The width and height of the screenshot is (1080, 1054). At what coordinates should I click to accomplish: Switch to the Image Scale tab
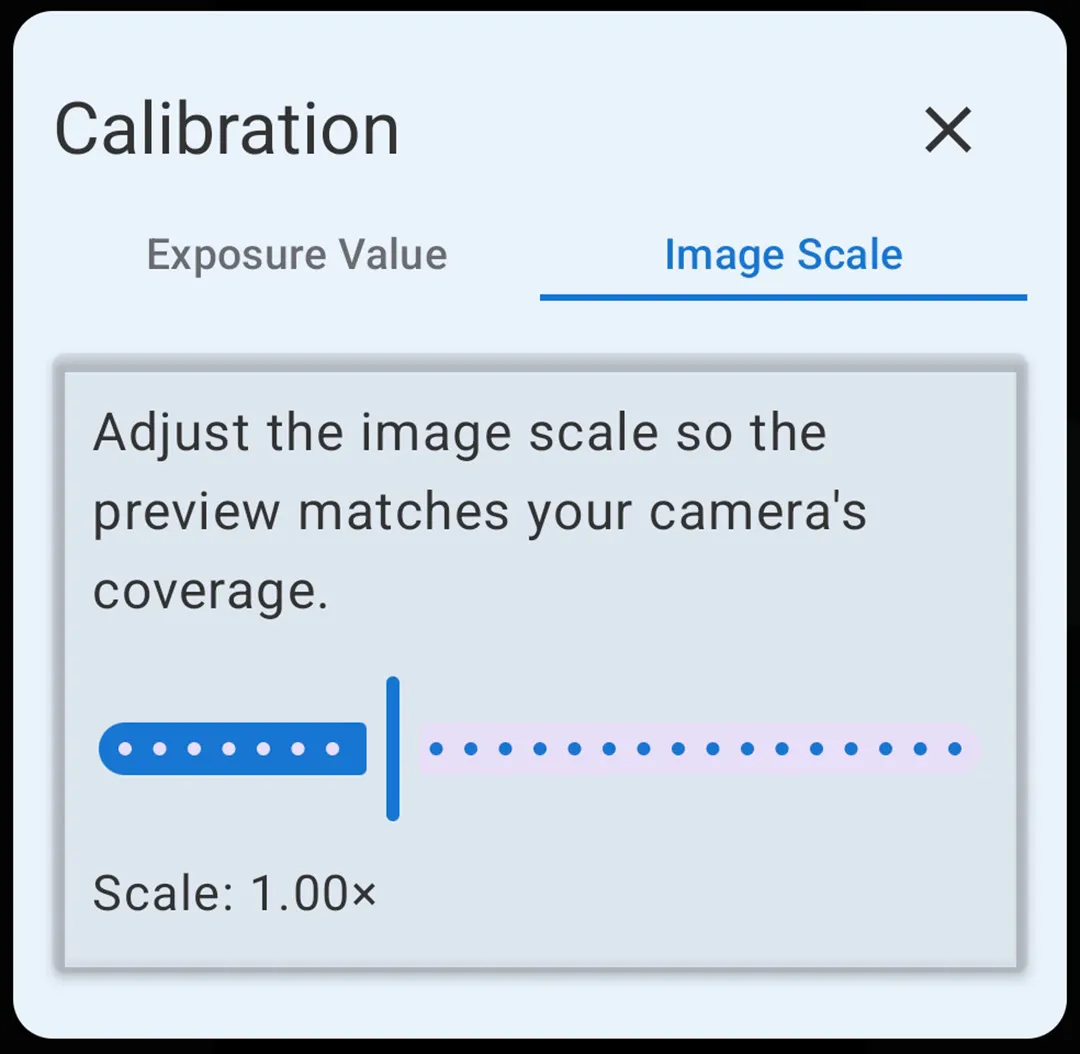(784, 254)
